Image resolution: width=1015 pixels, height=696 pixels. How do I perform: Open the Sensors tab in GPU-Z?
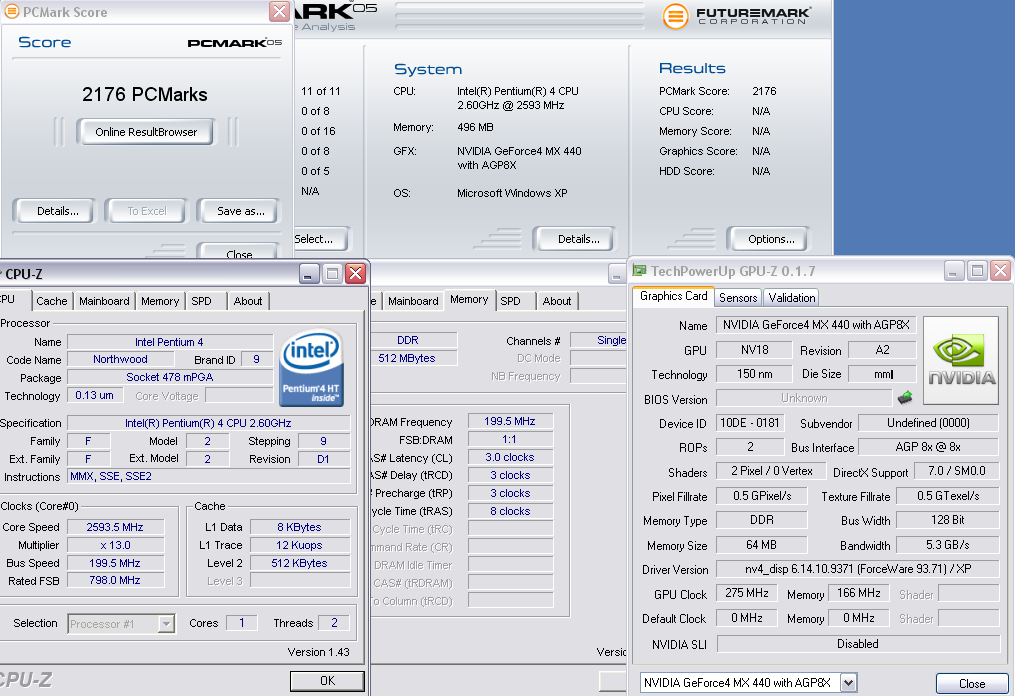click(x=738, y=298)
